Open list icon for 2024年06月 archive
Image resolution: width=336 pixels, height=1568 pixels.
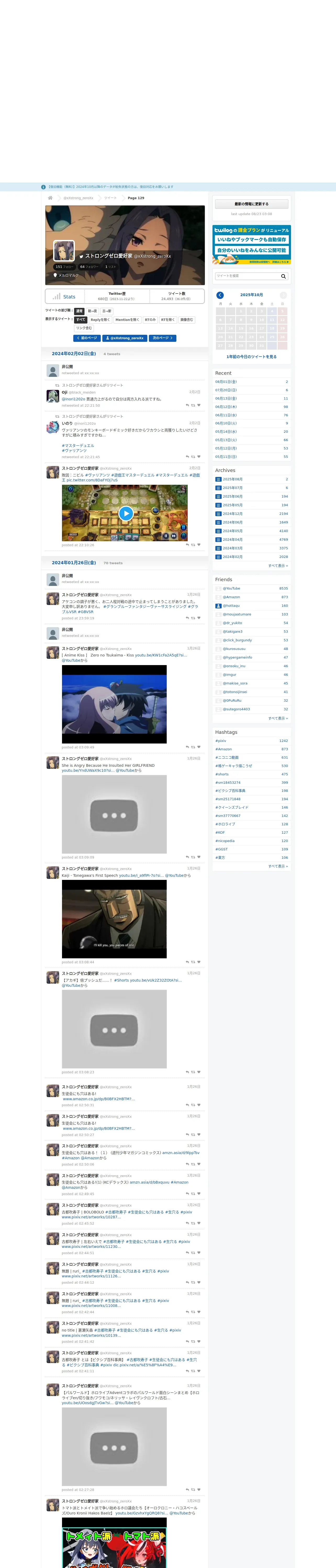218,522
